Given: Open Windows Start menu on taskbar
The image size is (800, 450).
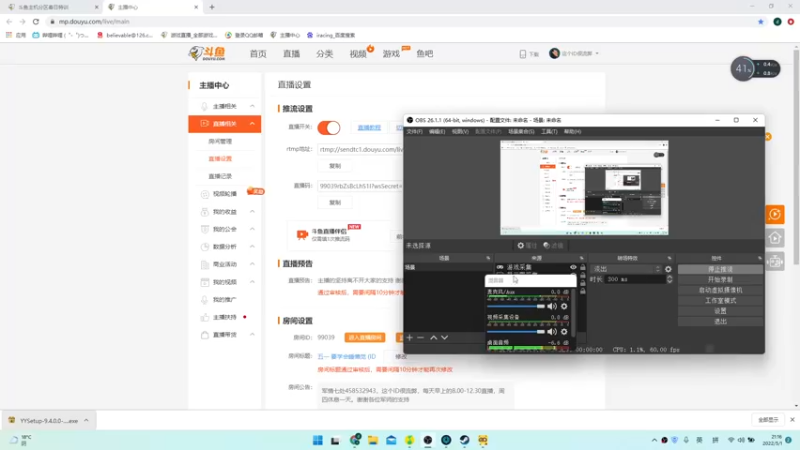Looking at the screenshot, I should tap(317, 440).
